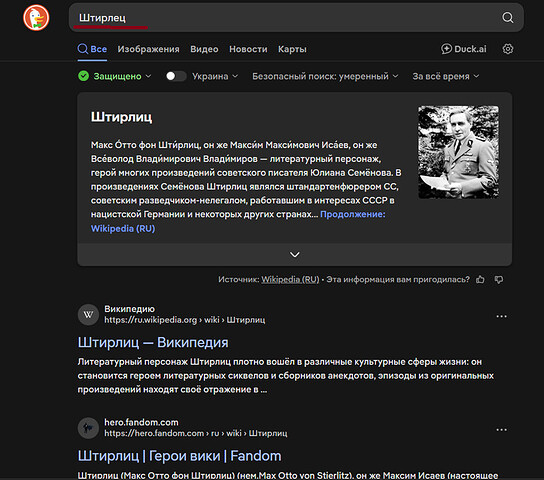This screenshot has width=544, height=480.
Task: Switch to the Новости tab
Action: [x=248, y=49]
